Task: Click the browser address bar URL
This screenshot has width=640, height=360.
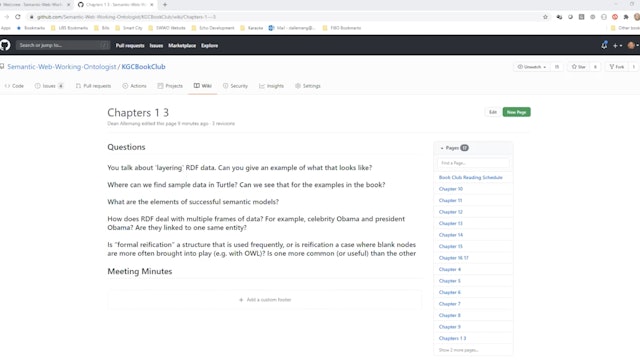Action: pyautogui.click(x=127, y=17)
